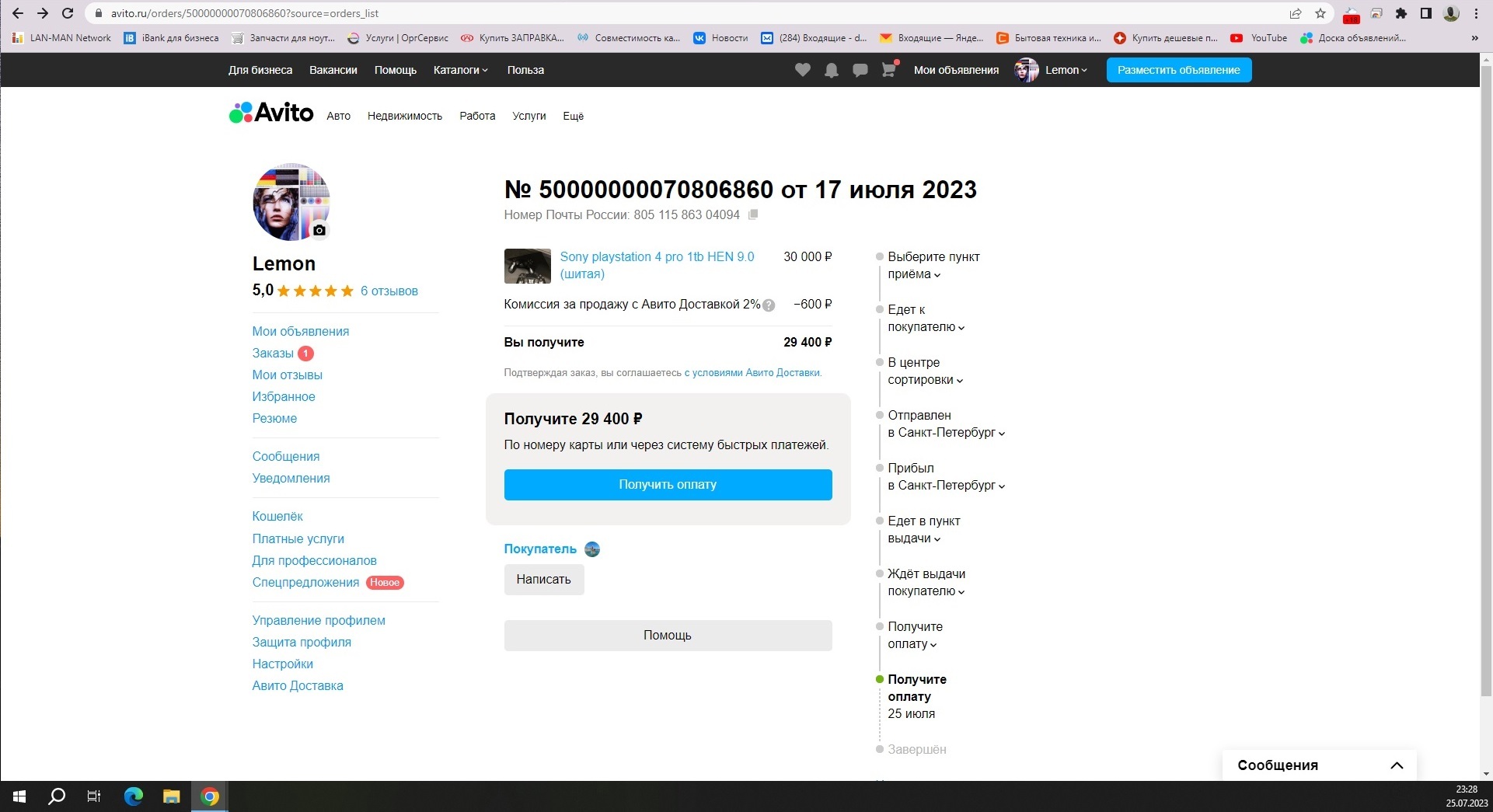This screenshot has height=812, width=1493.
Task: Click Разместить объявление button
Action: [1179, 70]
